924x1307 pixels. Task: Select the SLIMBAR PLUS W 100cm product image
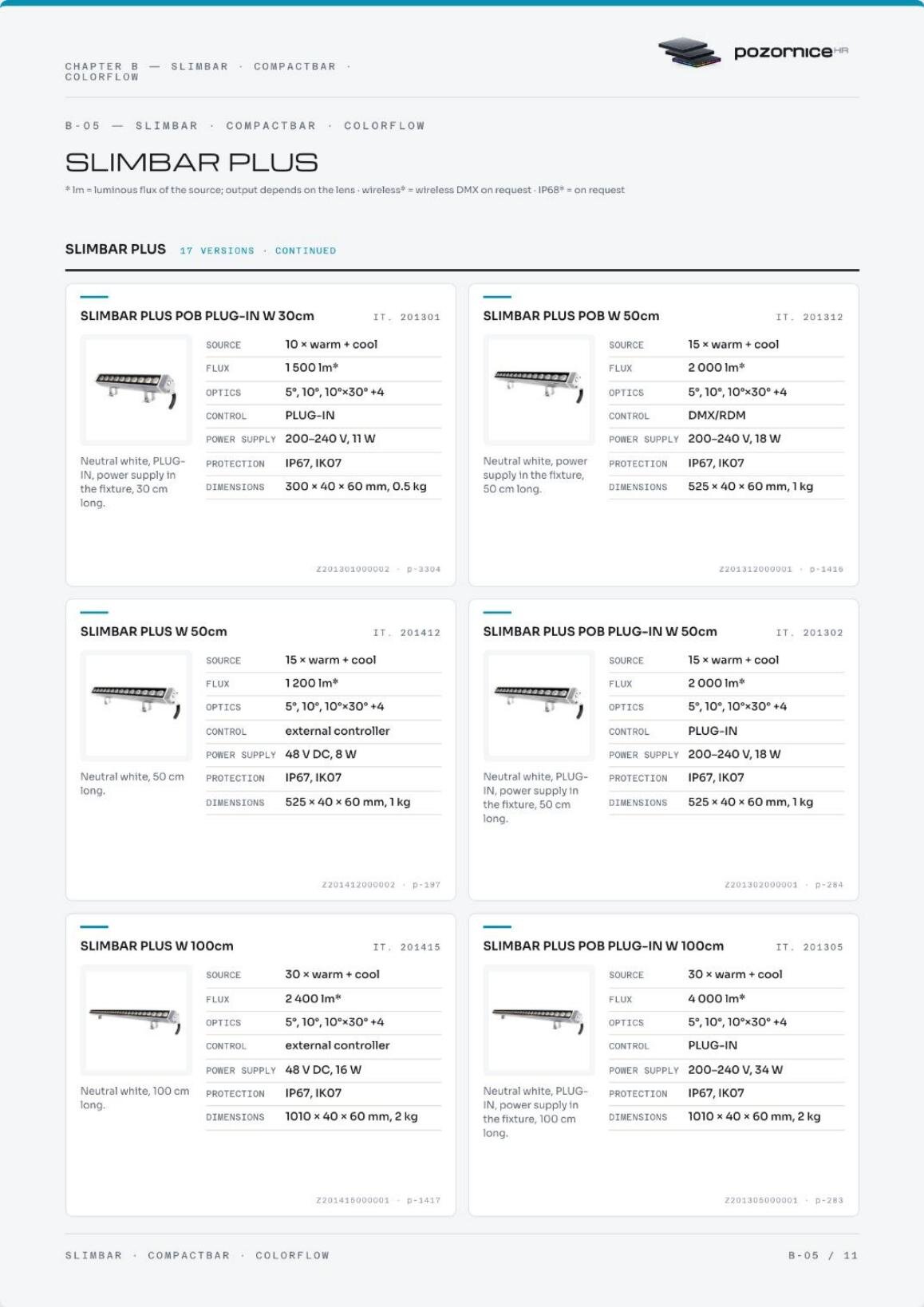[136, 1019]
